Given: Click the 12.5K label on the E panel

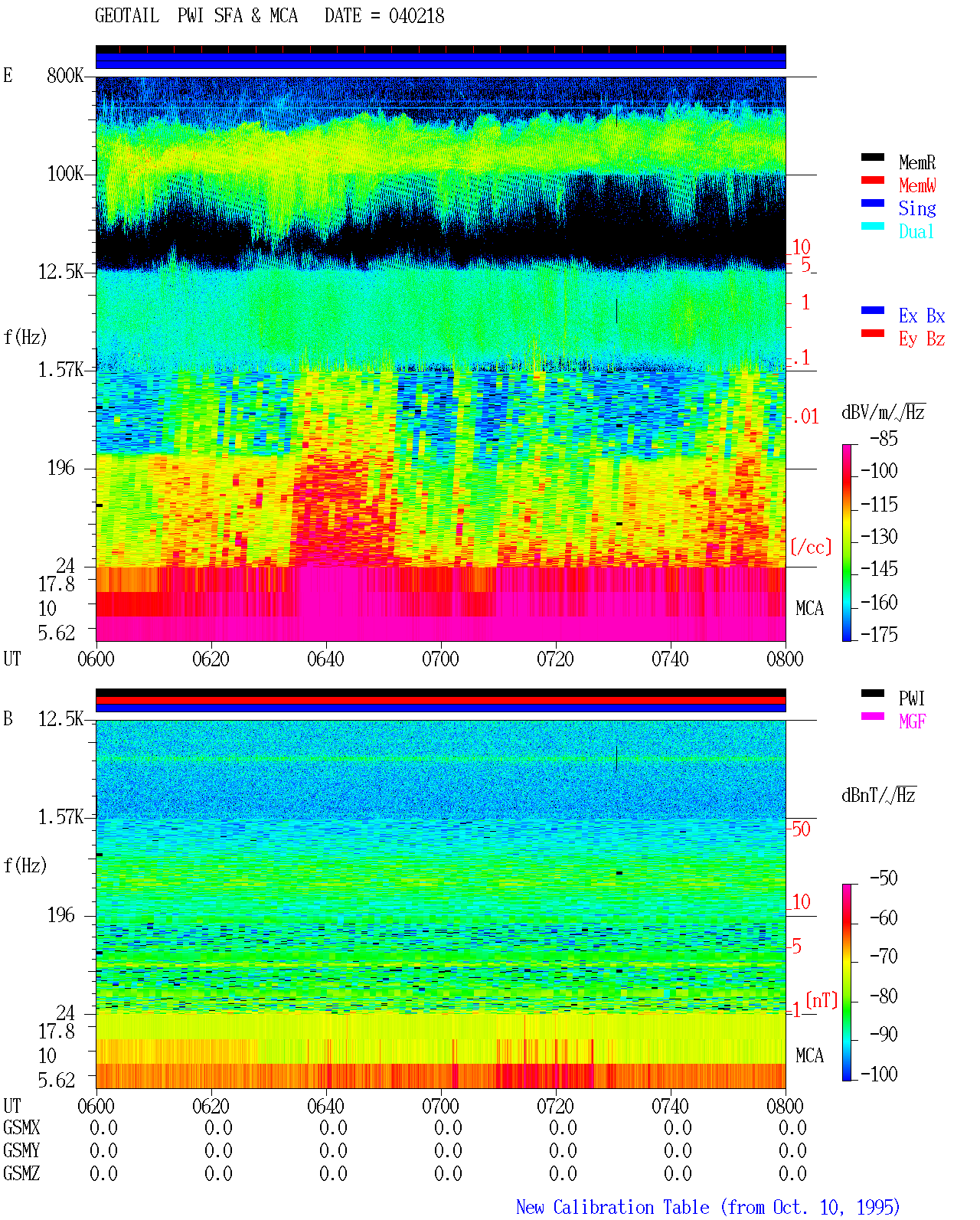Looking at the screenshot, I should 60,272.
